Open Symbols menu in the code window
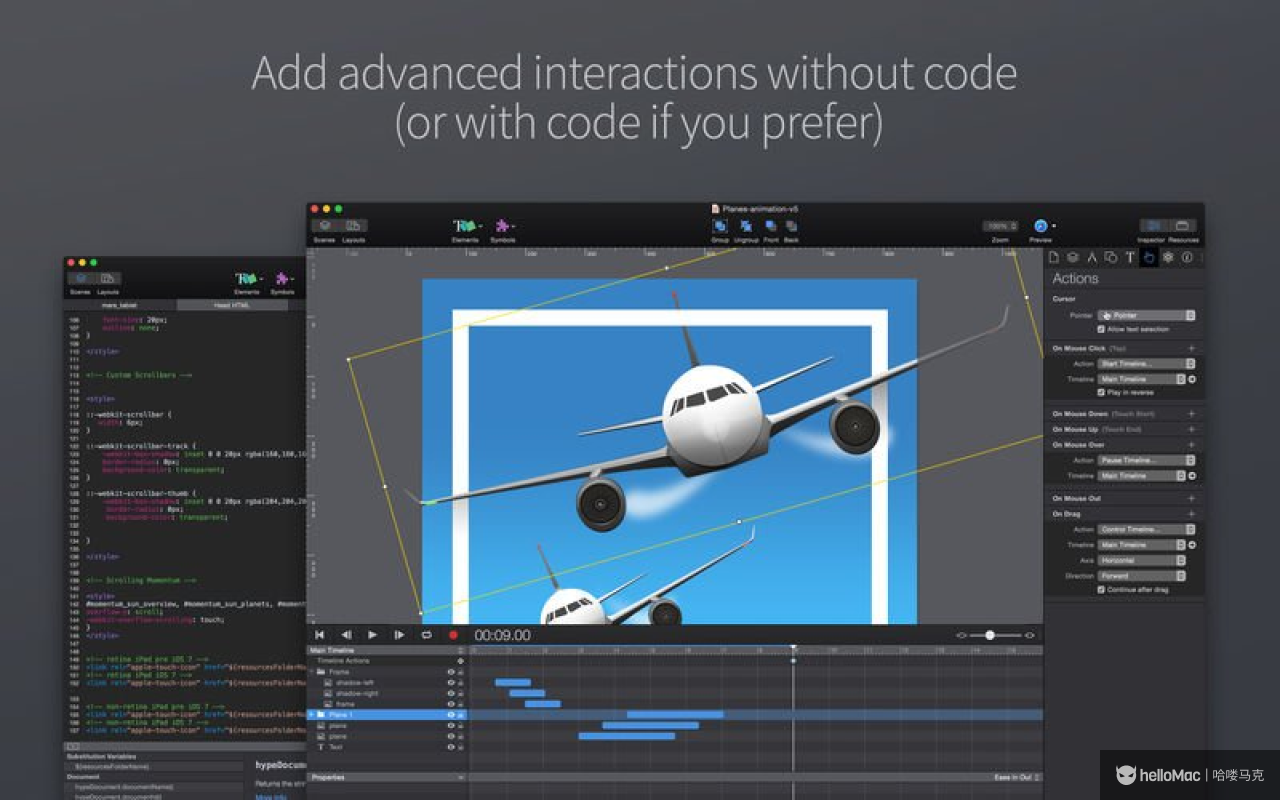Screen dimensions: 1280x800 click(x=284, y=280)
